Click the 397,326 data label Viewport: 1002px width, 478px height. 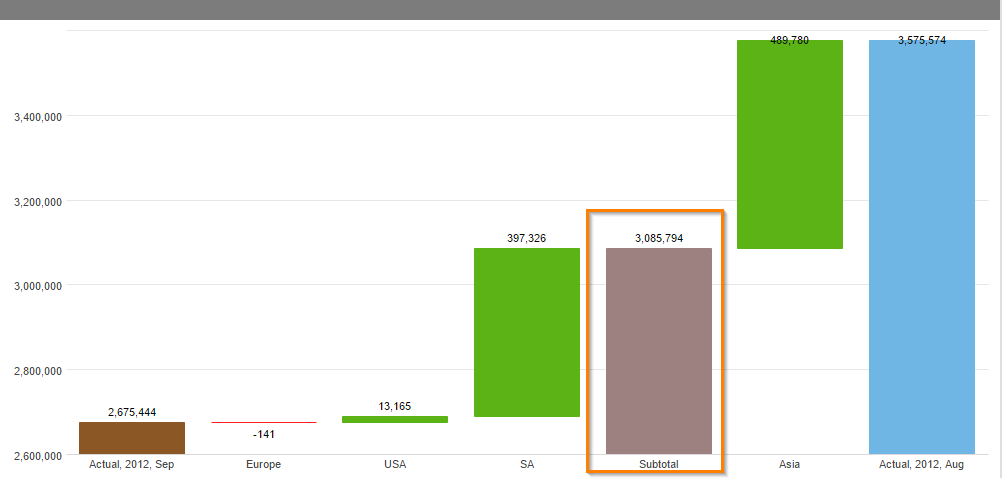tap(527, 238)
